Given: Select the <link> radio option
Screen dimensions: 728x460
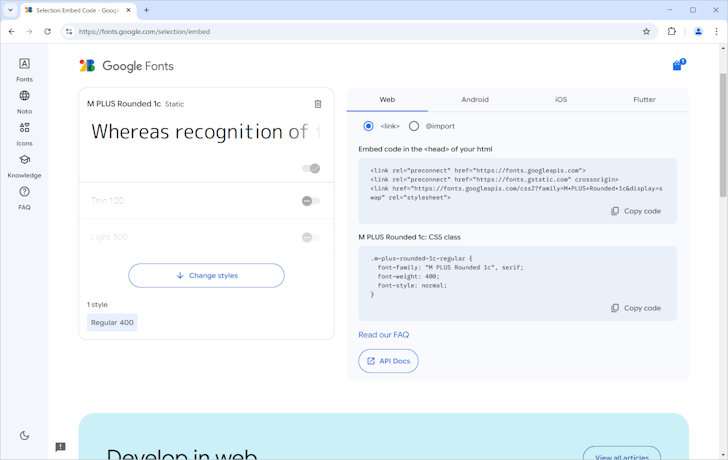Looking at the screenshot, I should click(368, 126).
